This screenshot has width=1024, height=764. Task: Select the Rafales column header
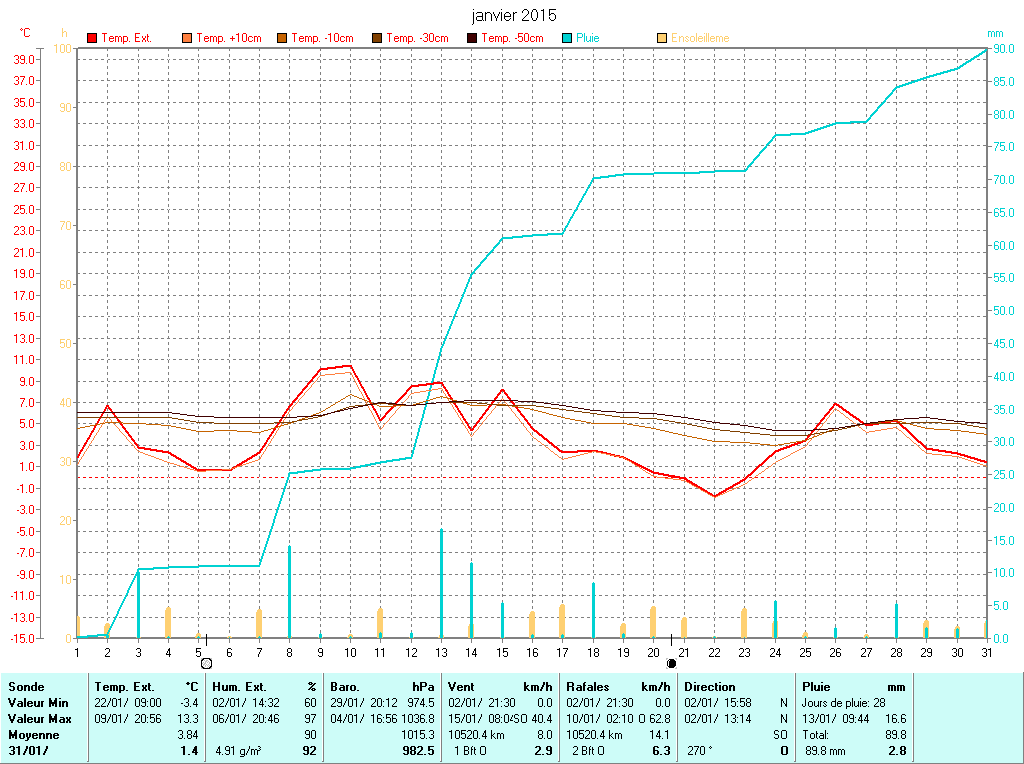point(587,687)
